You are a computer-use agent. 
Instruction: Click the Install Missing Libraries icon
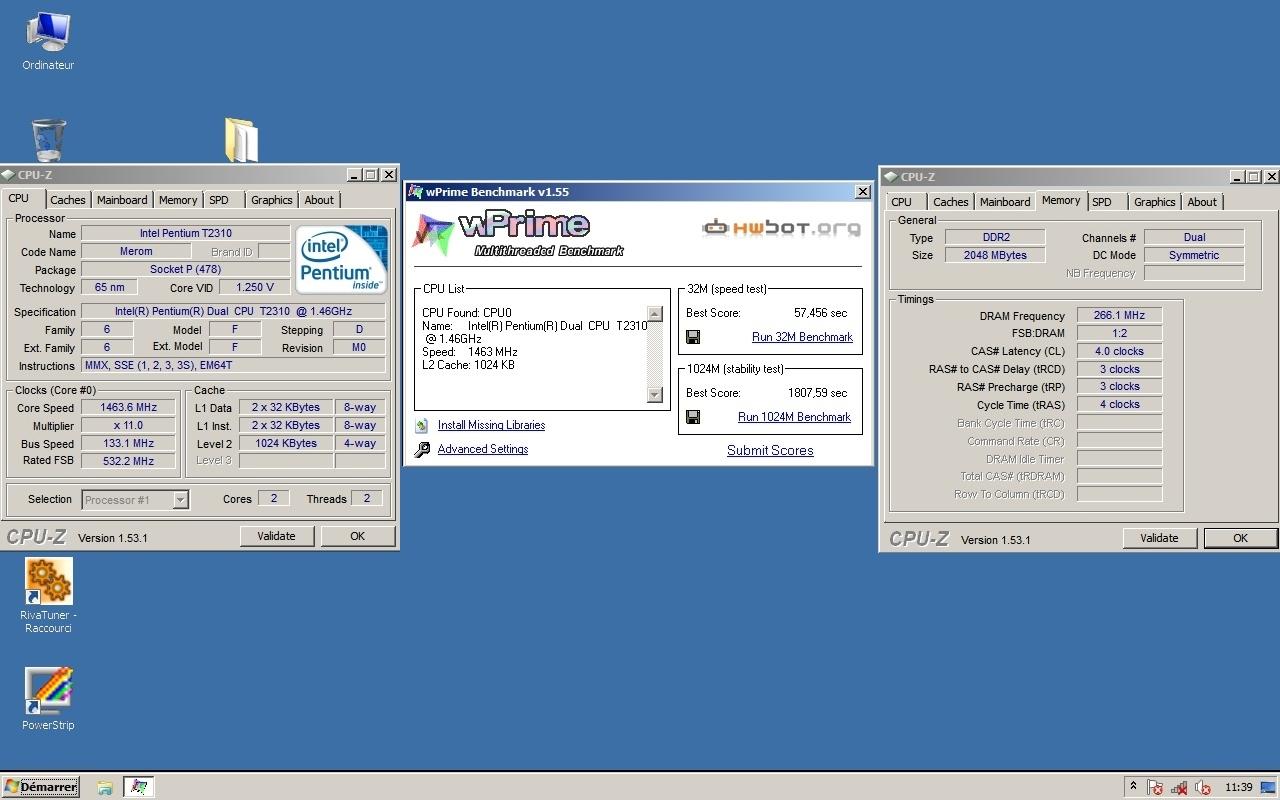tap(422, 425)
